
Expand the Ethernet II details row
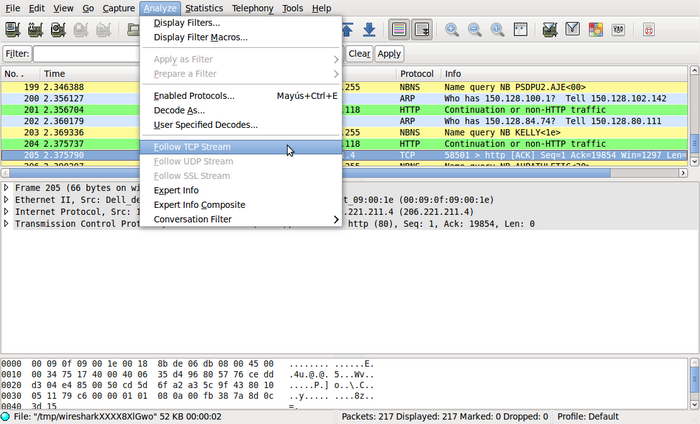pyautogui.click(x=7, y=199)
